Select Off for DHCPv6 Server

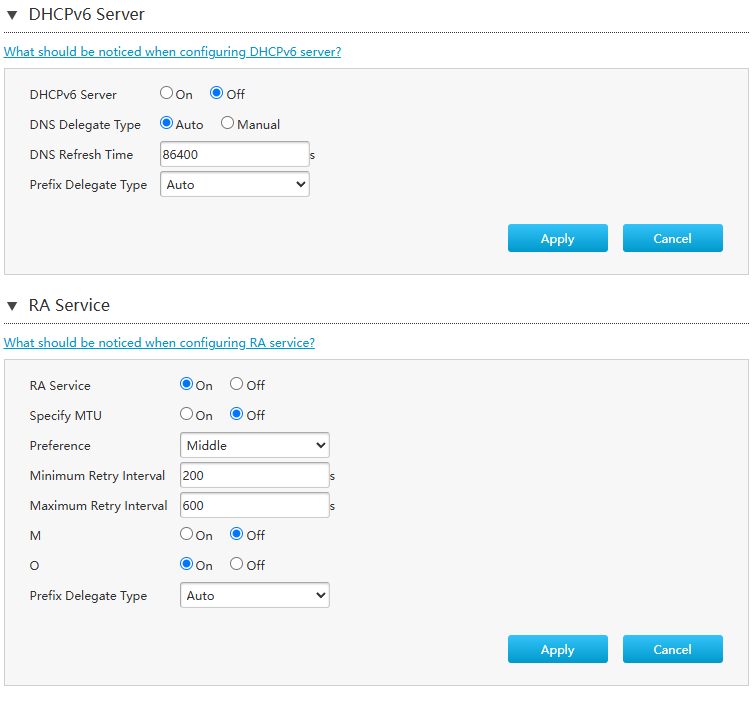(217, 94)
